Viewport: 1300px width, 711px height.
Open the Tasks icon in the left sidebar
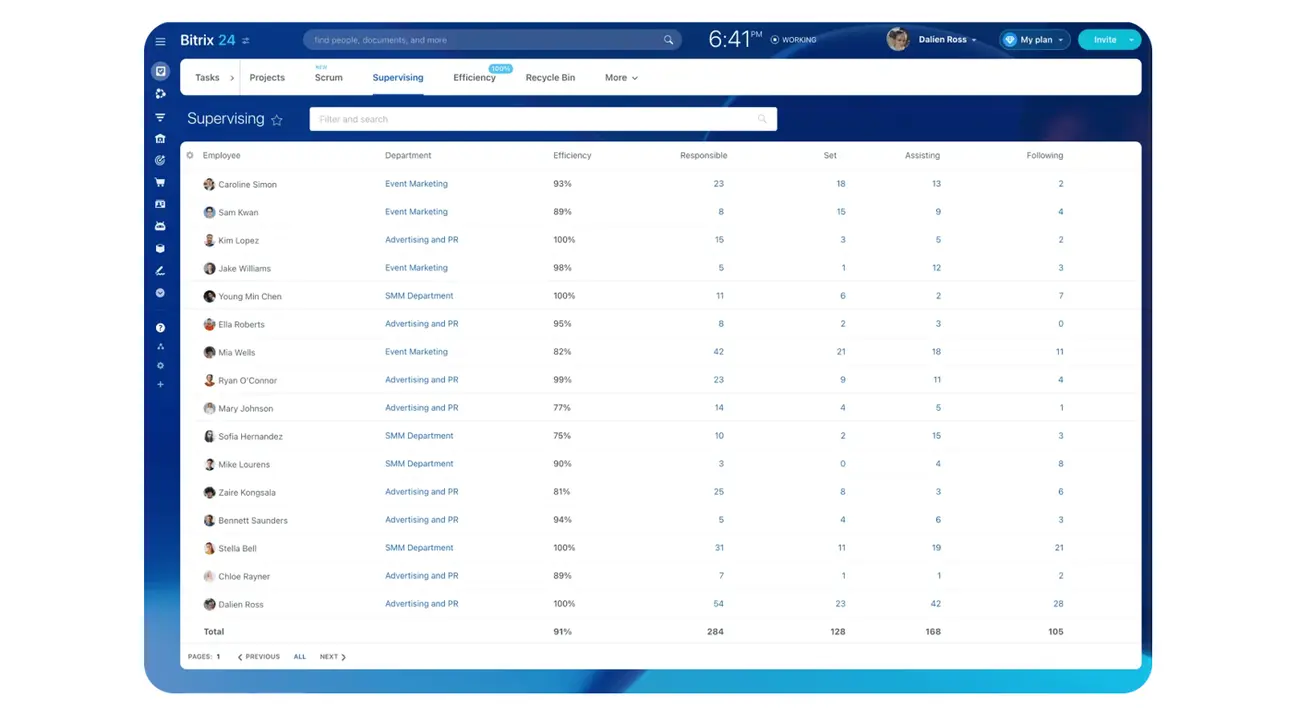tap(160, 71)
